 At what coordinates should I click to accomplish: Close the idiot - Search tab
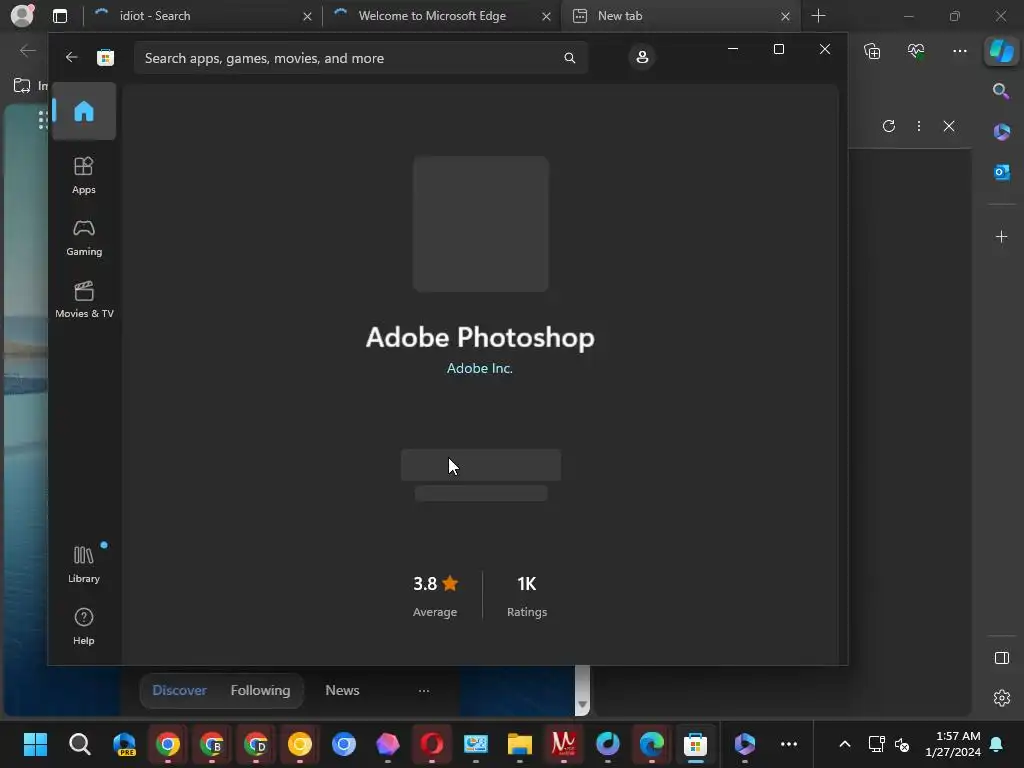(307, 16)
